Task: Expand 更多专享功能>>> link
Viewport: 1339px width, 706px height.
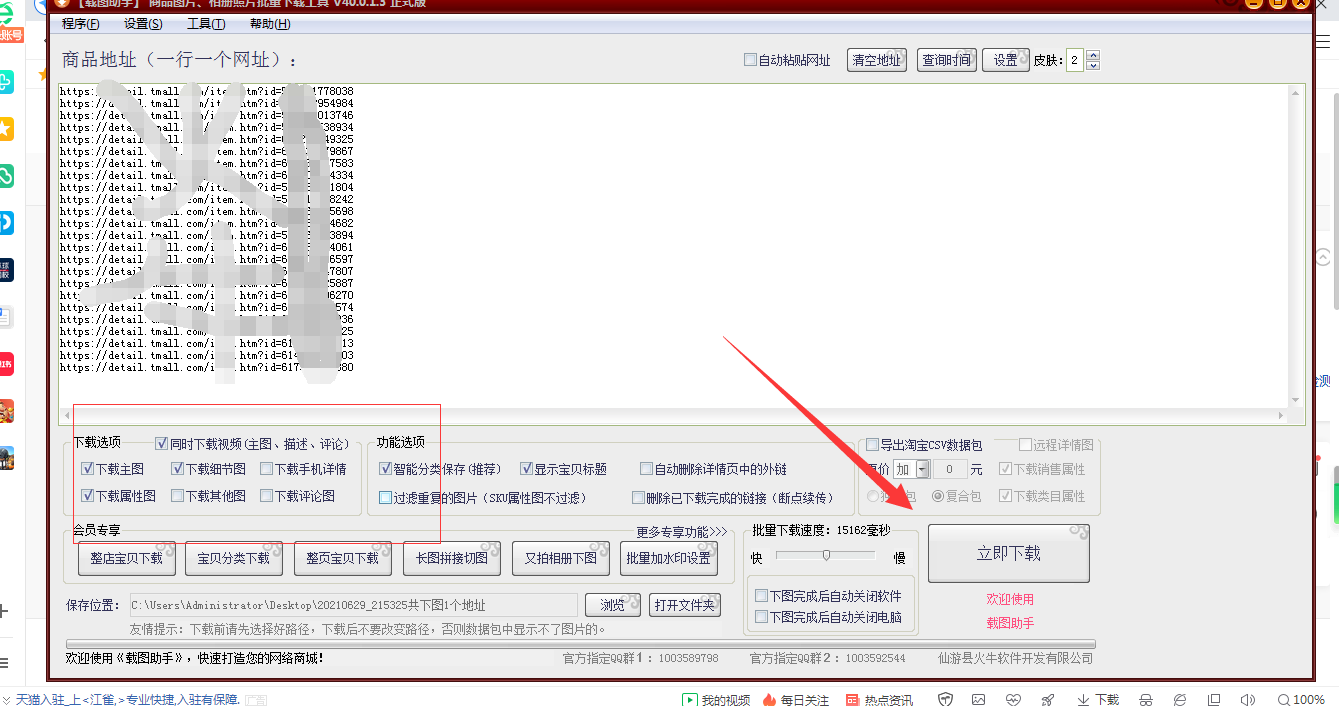Action: (x=682, y=532)
